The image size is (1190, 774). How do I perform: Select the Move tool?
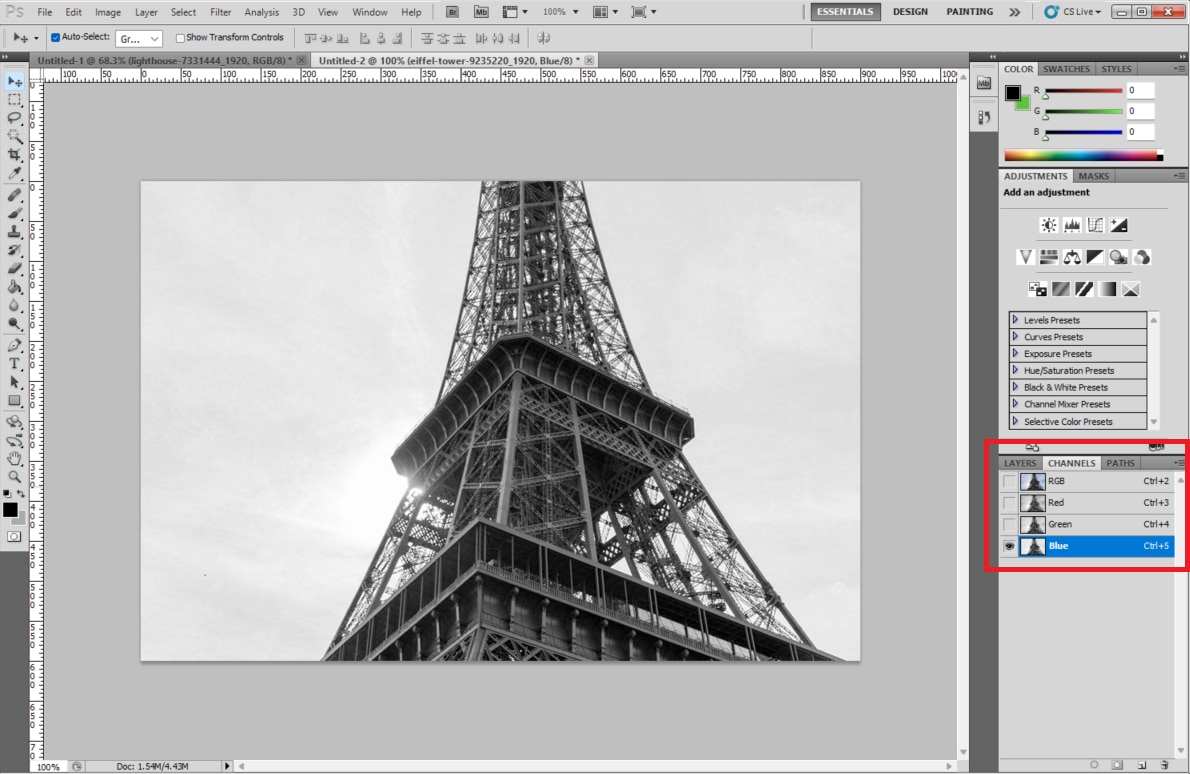tap(14, 82)
